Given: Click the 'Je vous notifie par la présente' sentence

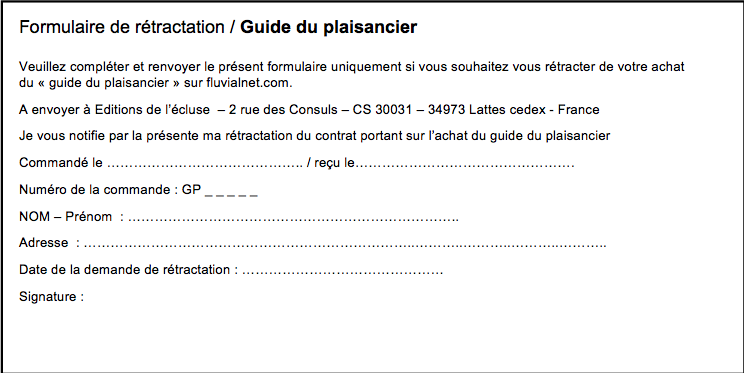Looking at the screenshot, I should 315,136.
